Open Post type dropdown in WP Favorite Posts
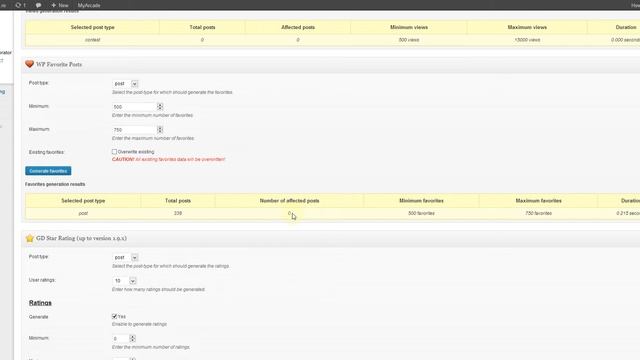The image size is (640, 360). pyautogui.click(x=125, y=83)
